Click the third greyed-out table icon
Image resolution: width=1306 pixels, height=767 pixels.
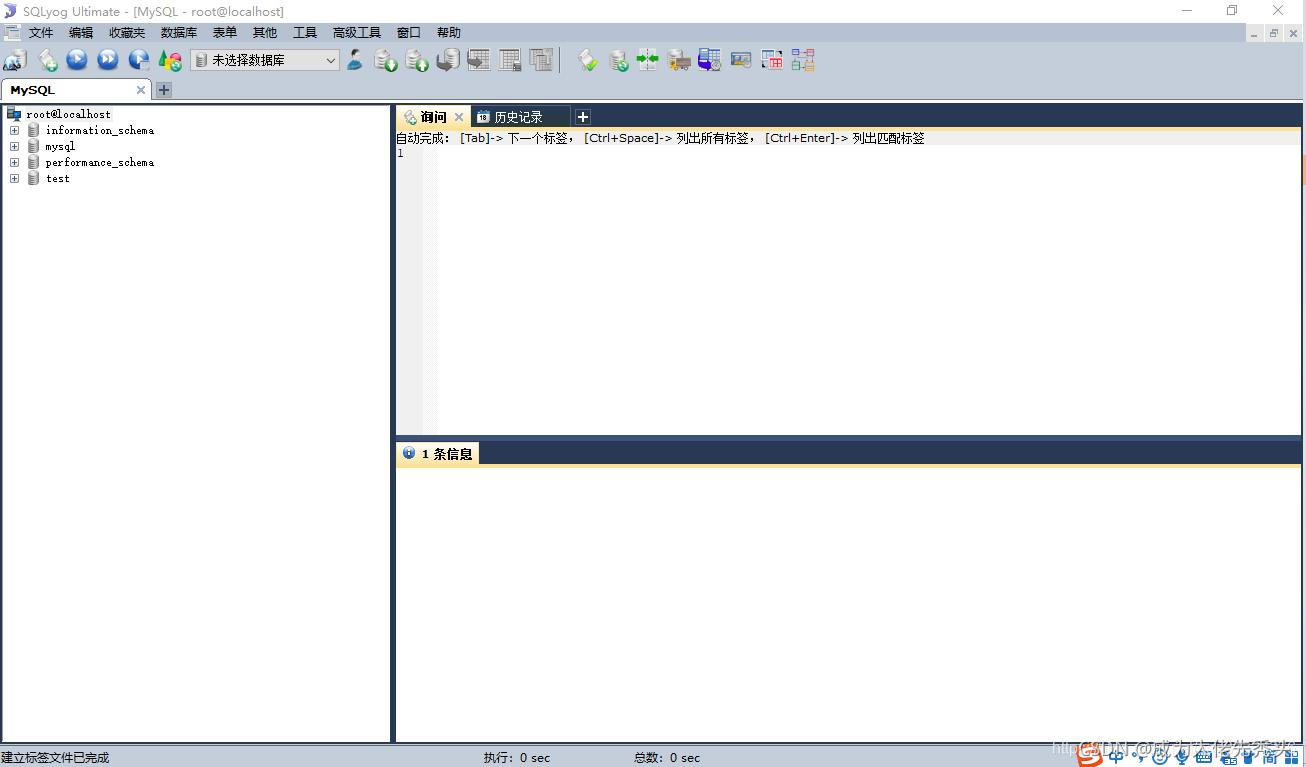(x=541, y=60)
